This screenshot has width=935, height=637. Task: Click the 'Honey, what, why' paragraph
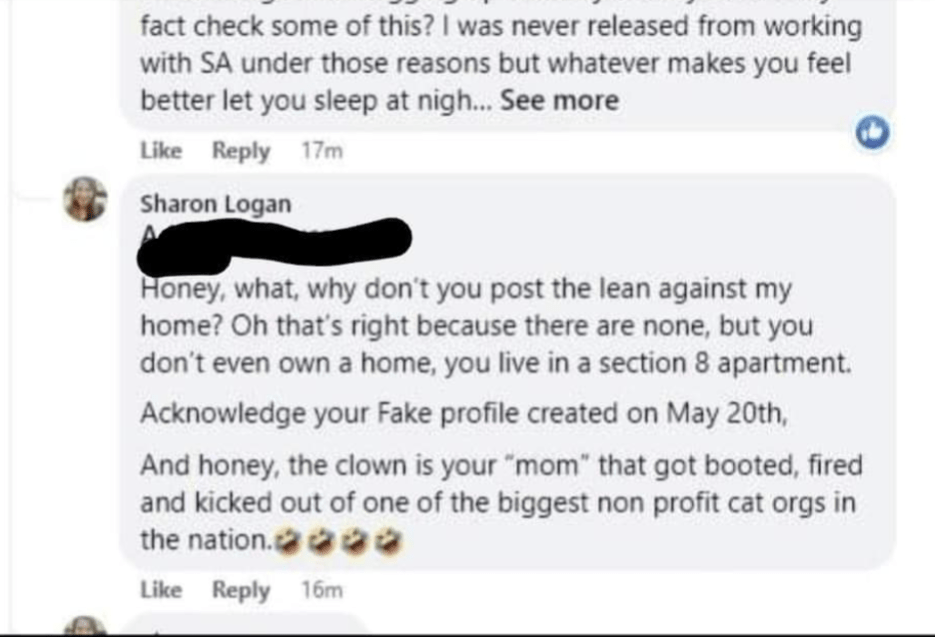[x=467, y=290]
